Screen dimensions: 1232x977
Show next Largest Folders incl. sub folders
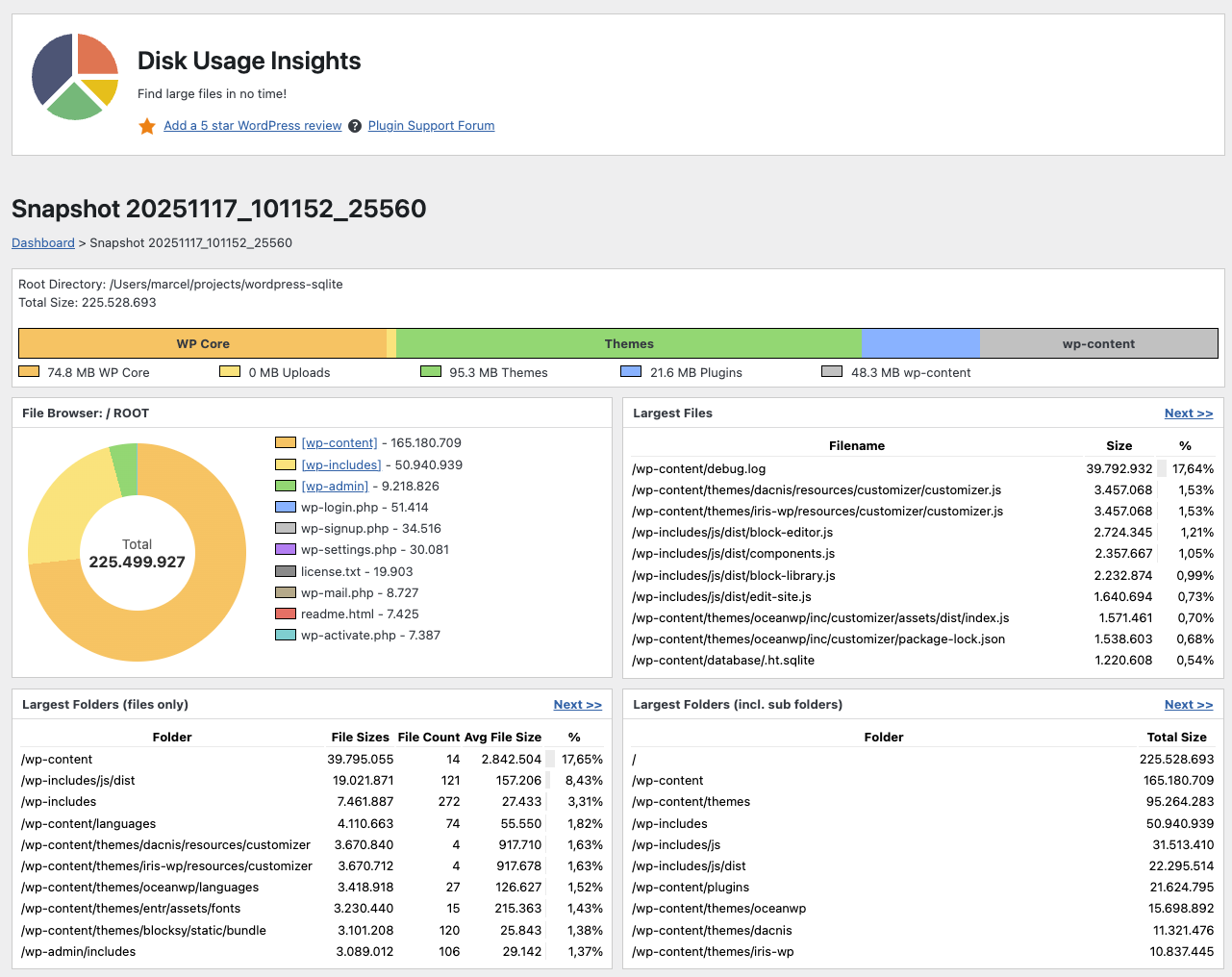point(1188,705)
